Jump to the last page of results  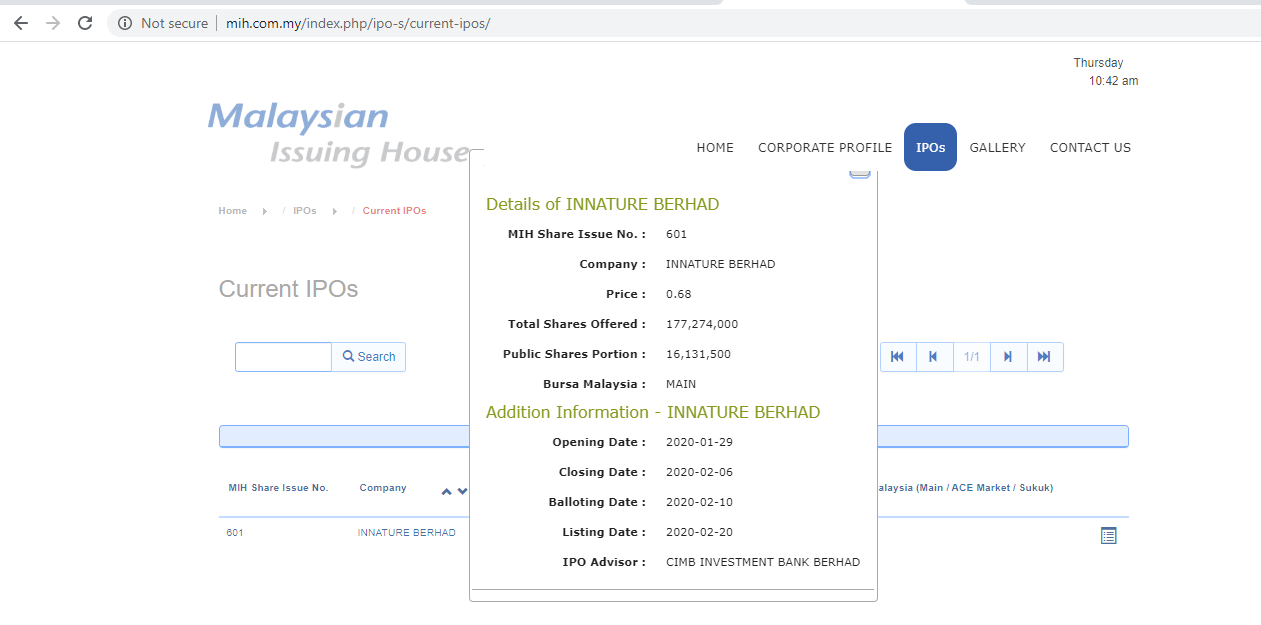click(1044, 357)
